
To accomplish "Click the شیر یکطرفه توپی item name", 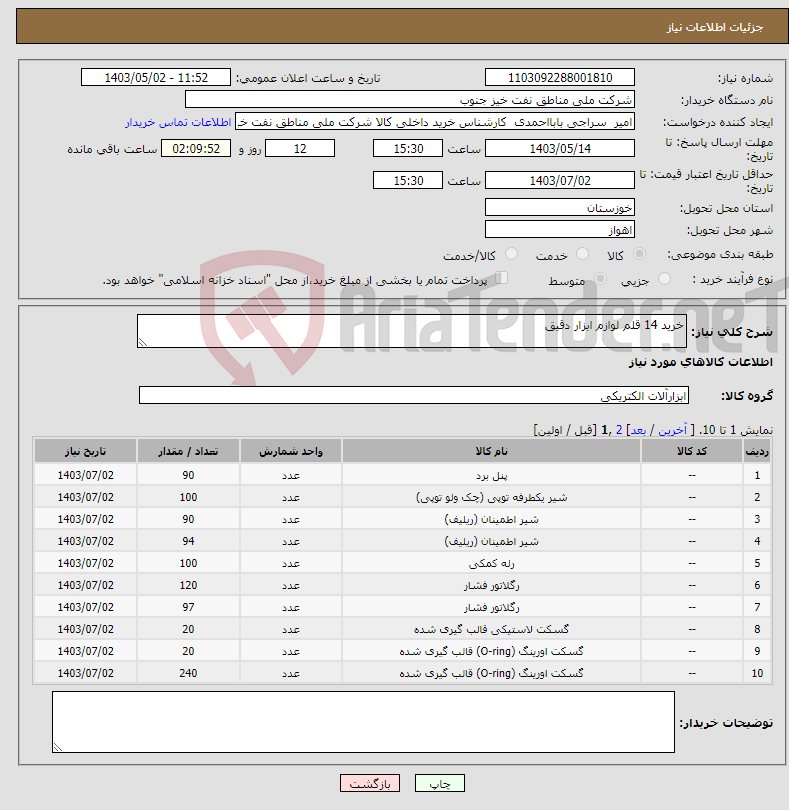I will pyautogui.click(x=491, y=497).
